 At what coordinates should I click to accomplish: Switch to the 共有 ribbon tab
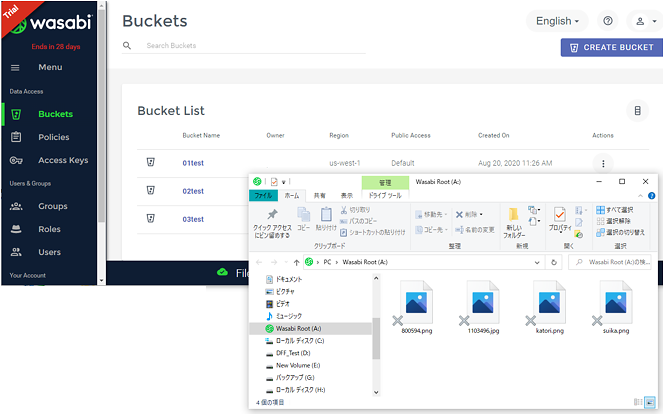(x=319, y=196)
